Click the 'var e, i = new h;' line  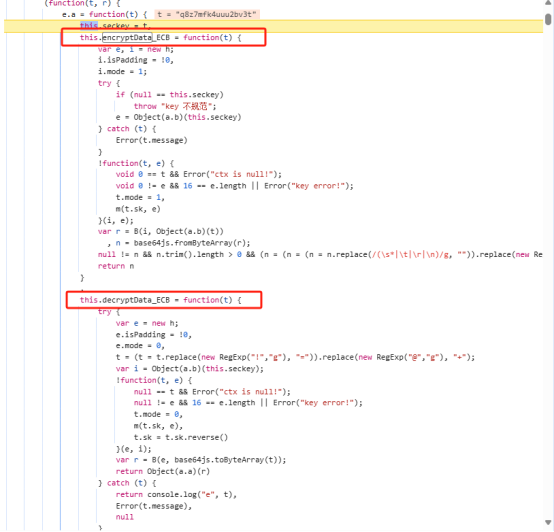click(x=136, y=49)
